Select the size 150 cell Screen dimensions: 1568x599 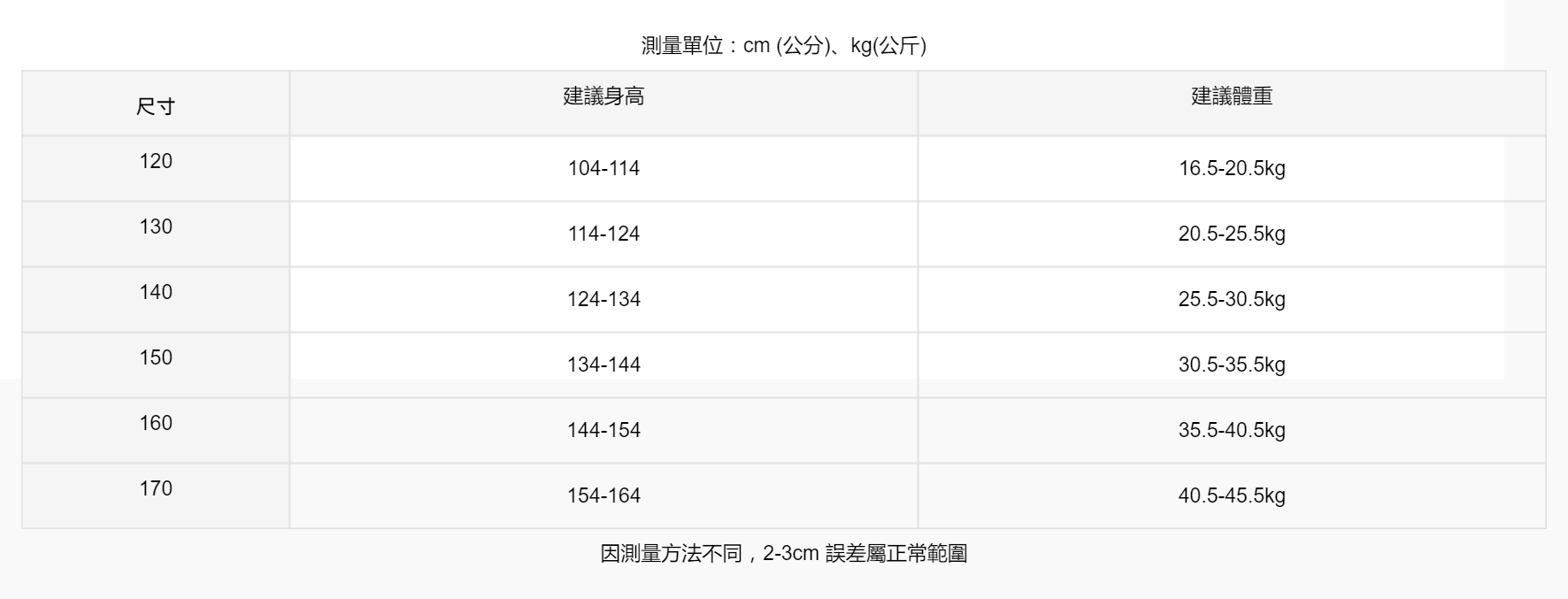156,357
